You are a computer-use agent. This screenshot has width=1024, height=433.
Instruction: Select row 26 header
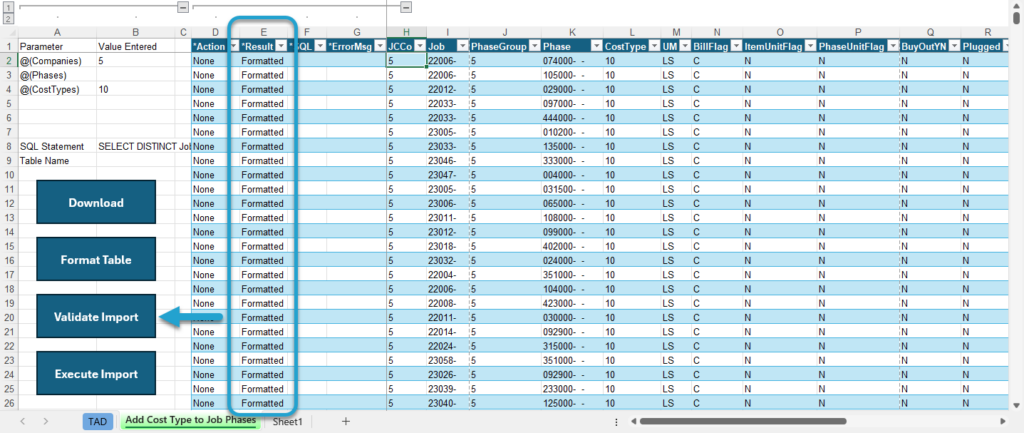point(8,403)
